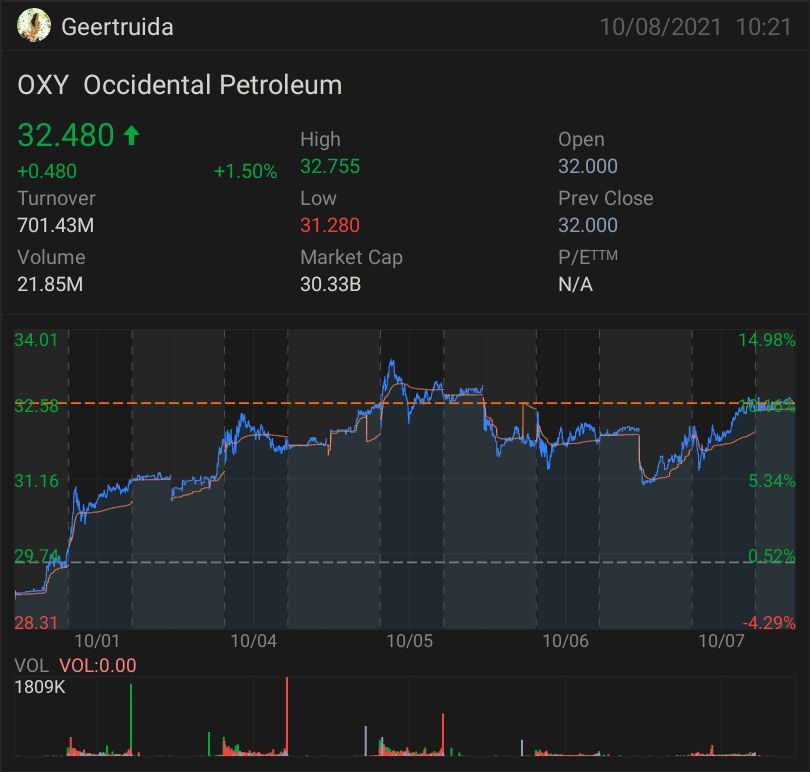This screenshot has width=810, height=772.
Task: Tap the High value 32.755
Action: pos(330,166)
